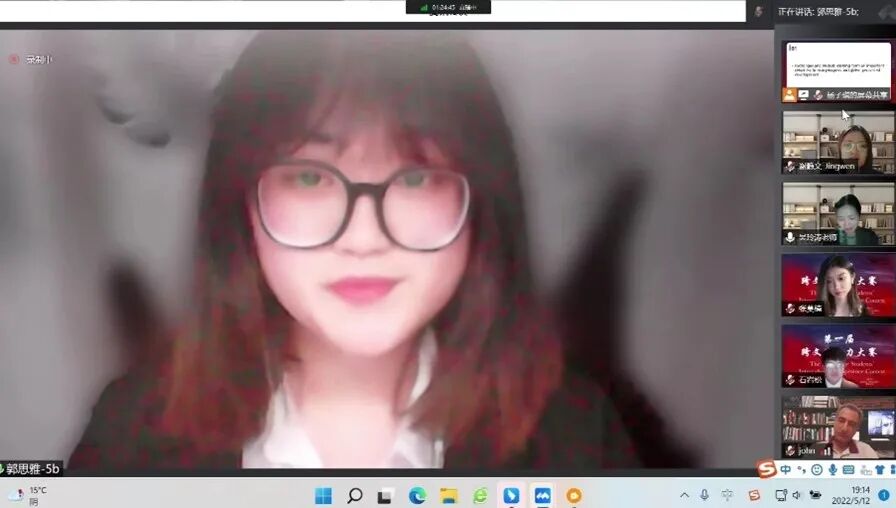Click the meeting timer bar showing 01:04:45
Image resolution: width=896 pixels, height=508 pixels.
point(448,7)
